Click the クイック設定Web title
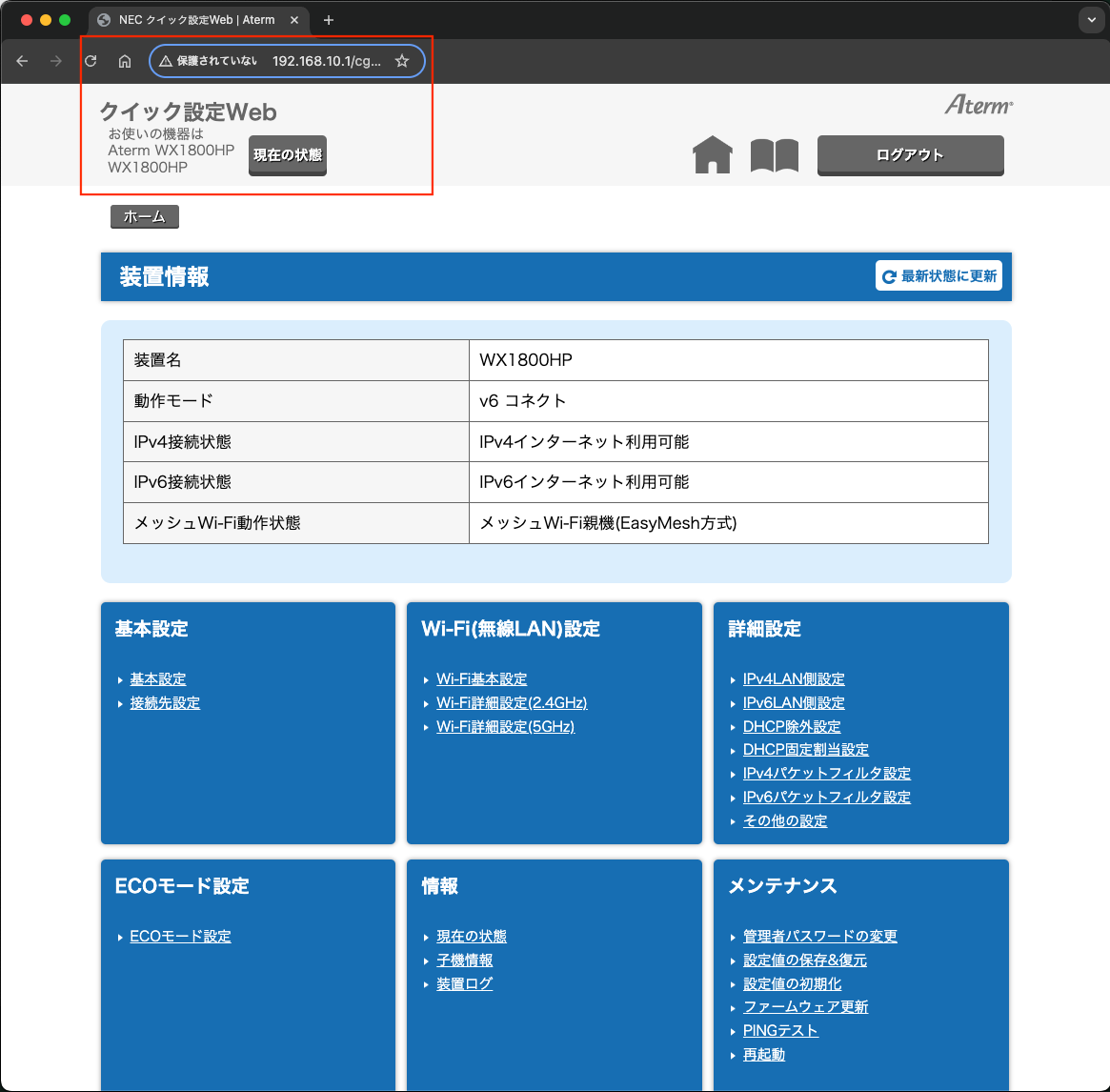This screenshot has height=1092, width=1110. tap(189, 111)
